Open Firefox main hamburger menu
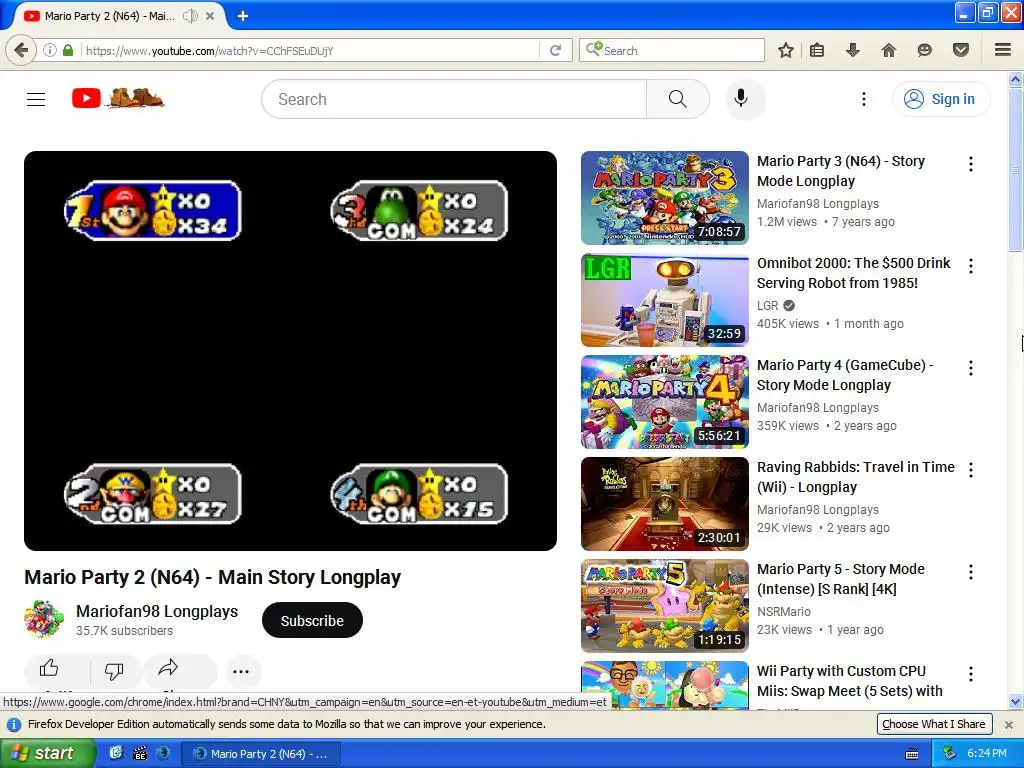Screen dimensions: 1024x768 1002,50
